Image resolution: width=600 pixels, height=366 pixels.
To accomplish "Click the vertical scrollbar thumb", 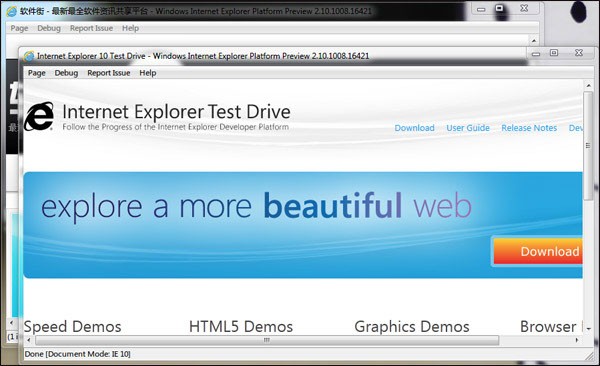I will (589, 145).
